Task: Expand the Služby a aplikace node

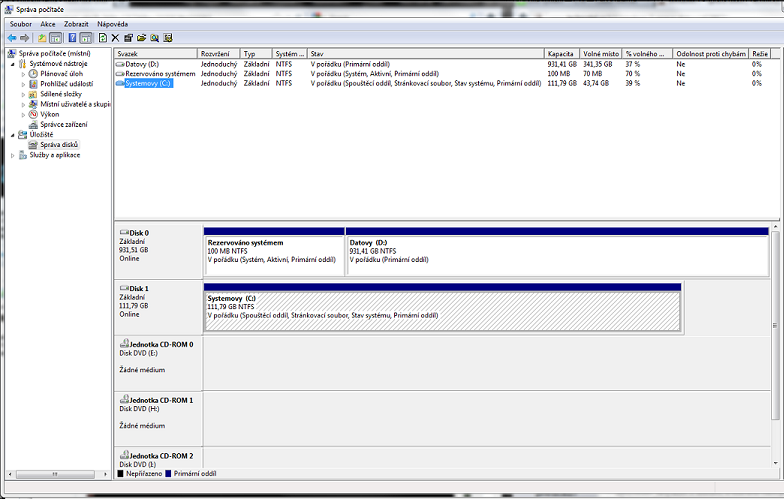Action: (13, 155)
